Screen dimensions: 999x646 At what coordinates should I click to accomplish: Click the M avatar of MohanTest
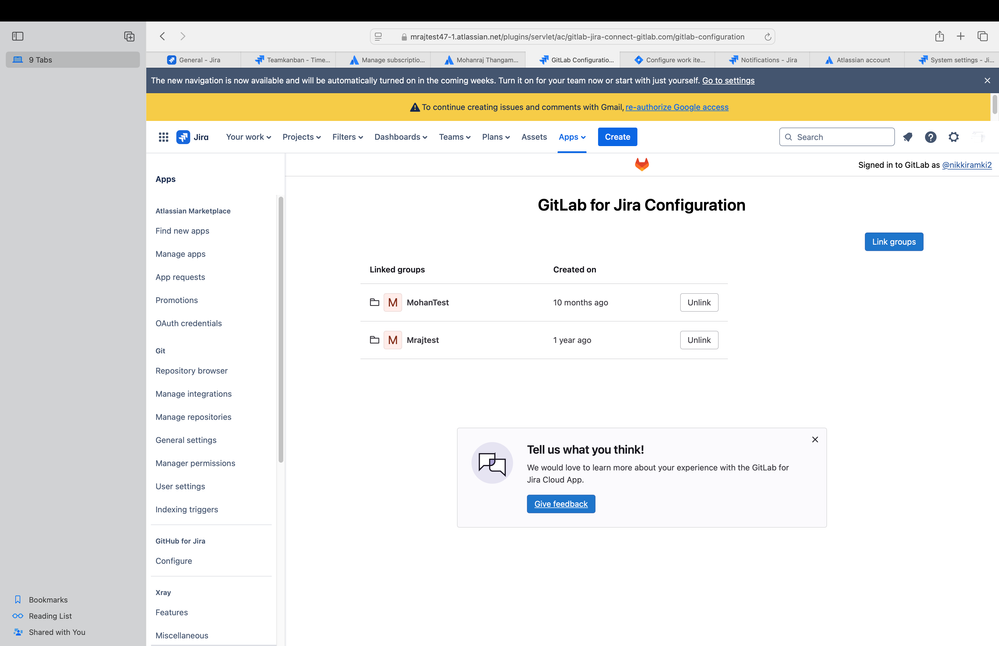pyautogui.click(x=392, y=302)
